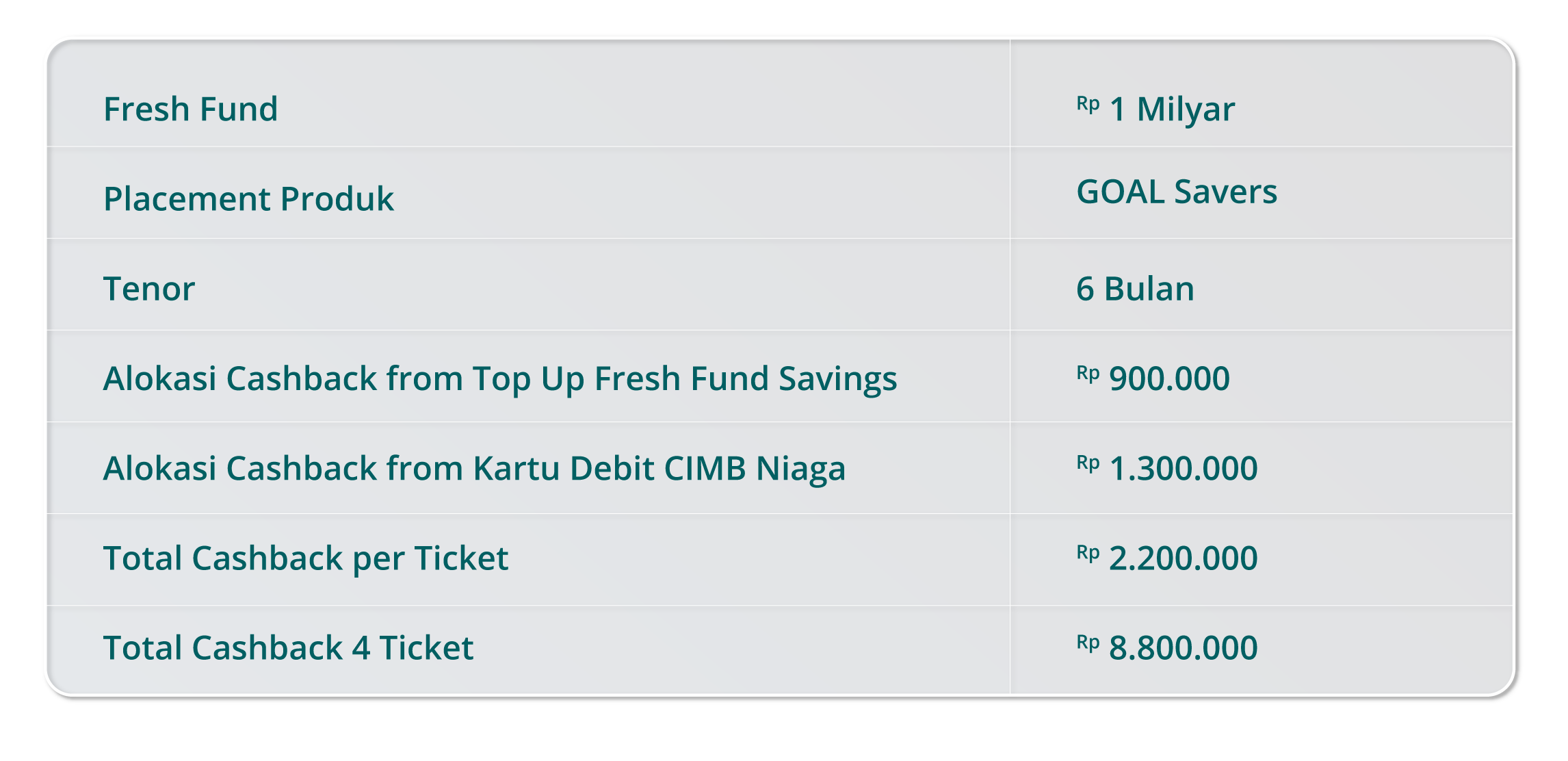1568x761 pixels.
Task: Select the 1.300.000 cashback amount
Action: (1183, 468)
